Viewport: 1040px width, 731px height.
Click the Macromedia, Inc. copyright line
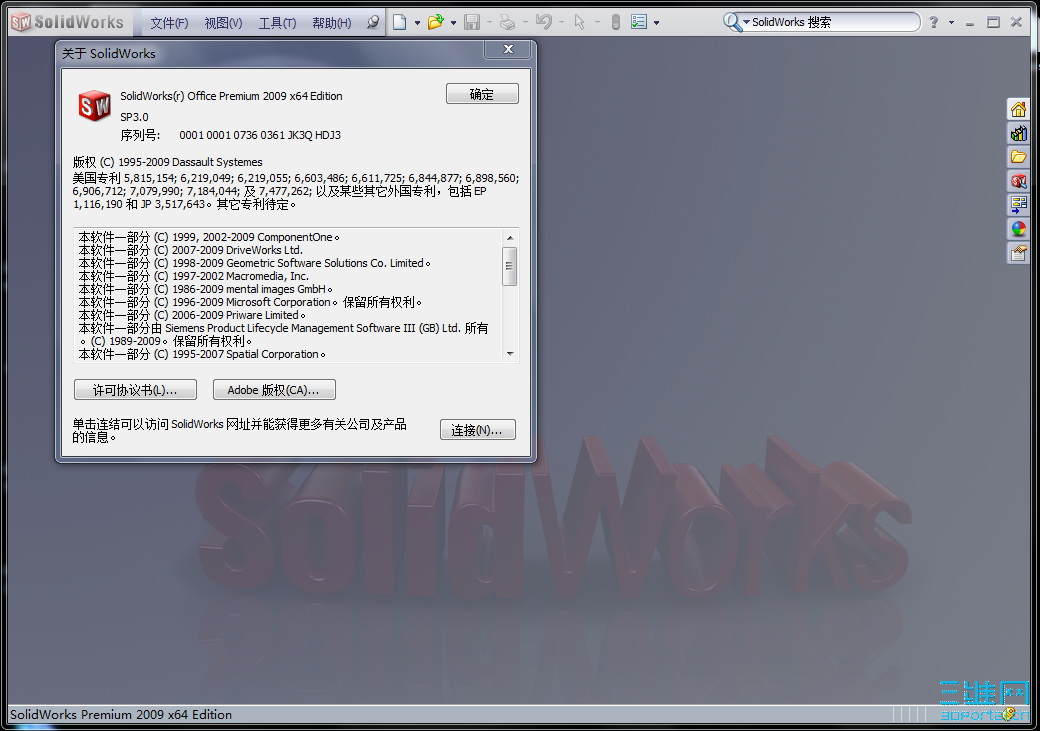coord(194,276)
